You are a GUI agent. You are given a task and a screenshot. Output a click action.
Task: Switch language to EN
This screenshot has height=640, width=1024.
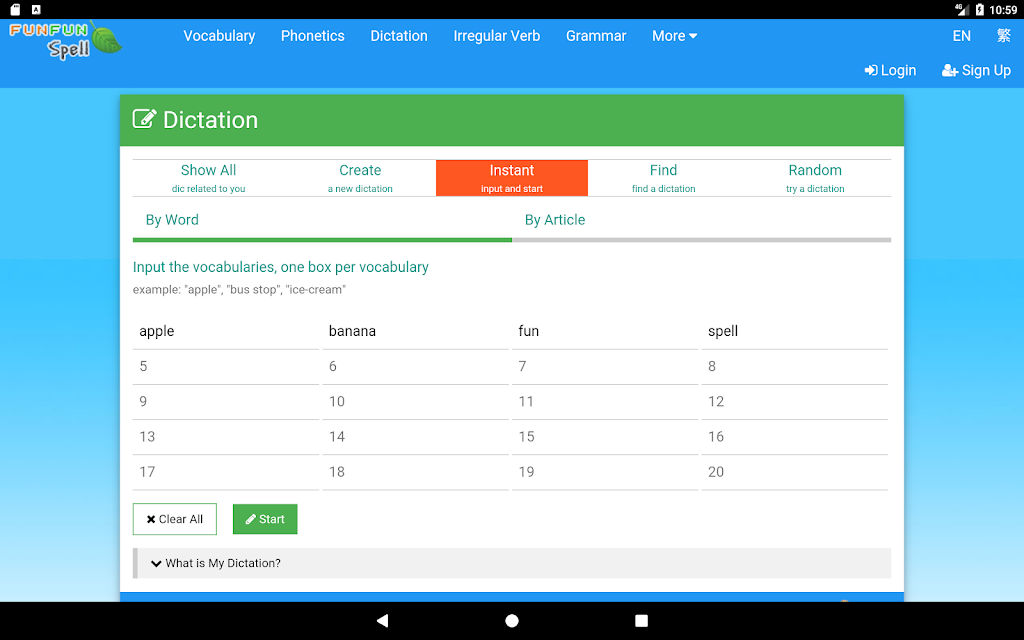tap(961, 36)
